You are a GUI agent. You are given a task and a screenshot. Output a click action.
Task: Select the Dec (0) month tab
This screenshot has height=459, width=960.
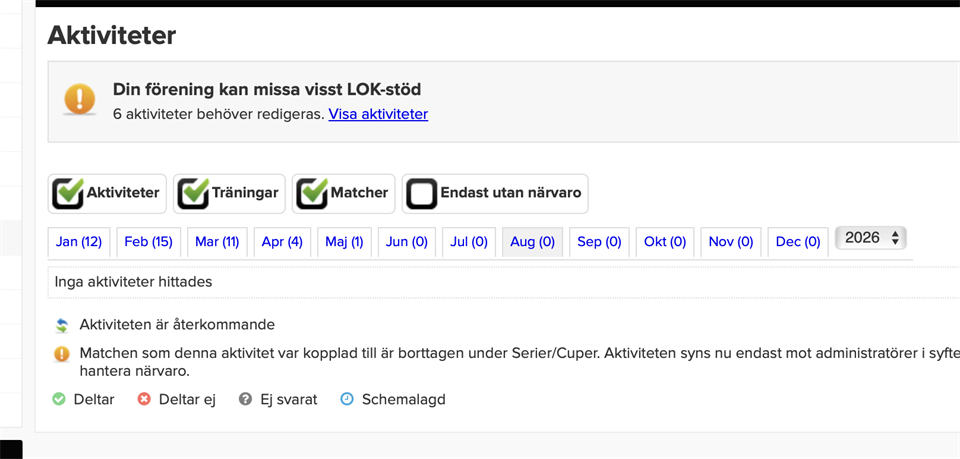pyautogui.click(x=798, y=242)
